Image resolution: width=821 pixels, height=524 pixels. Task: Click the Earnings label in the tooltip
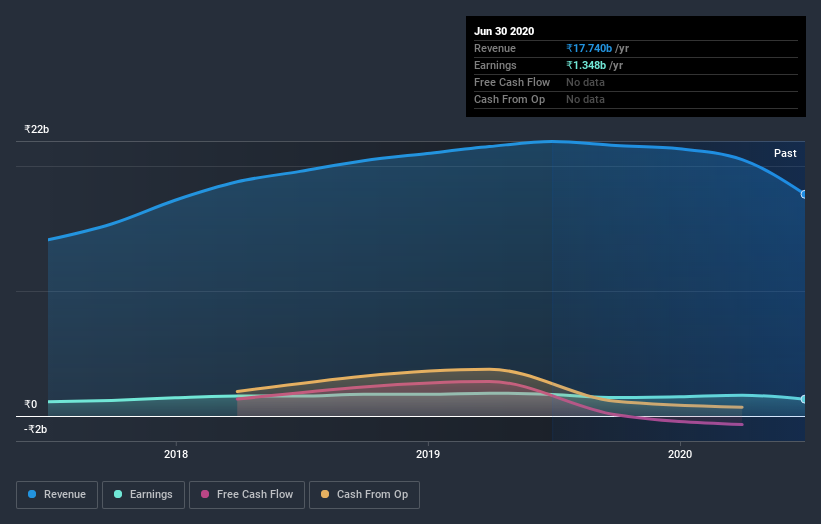[495, 65]
